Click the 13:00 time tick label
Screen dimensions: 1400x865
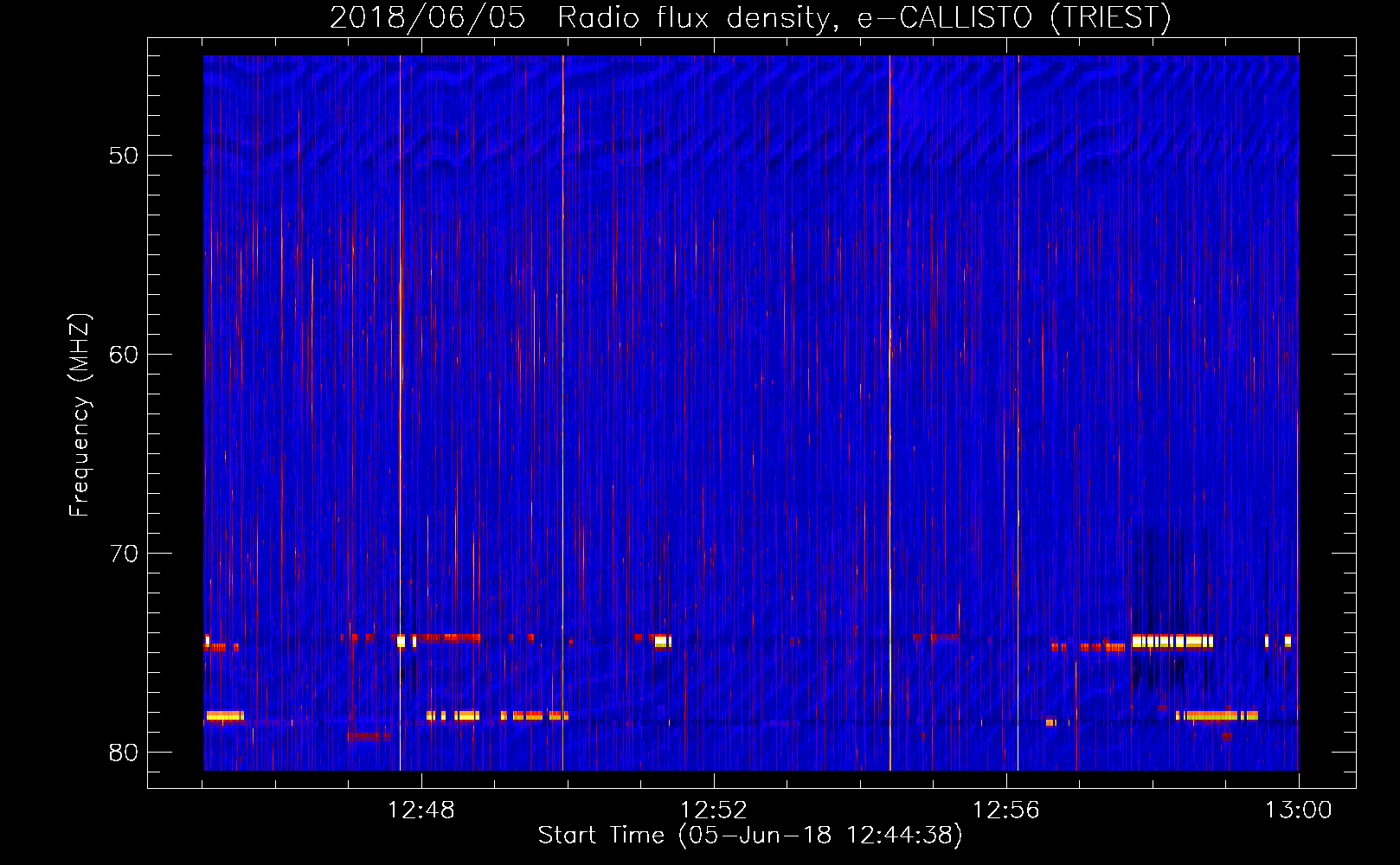(1299, 811)
